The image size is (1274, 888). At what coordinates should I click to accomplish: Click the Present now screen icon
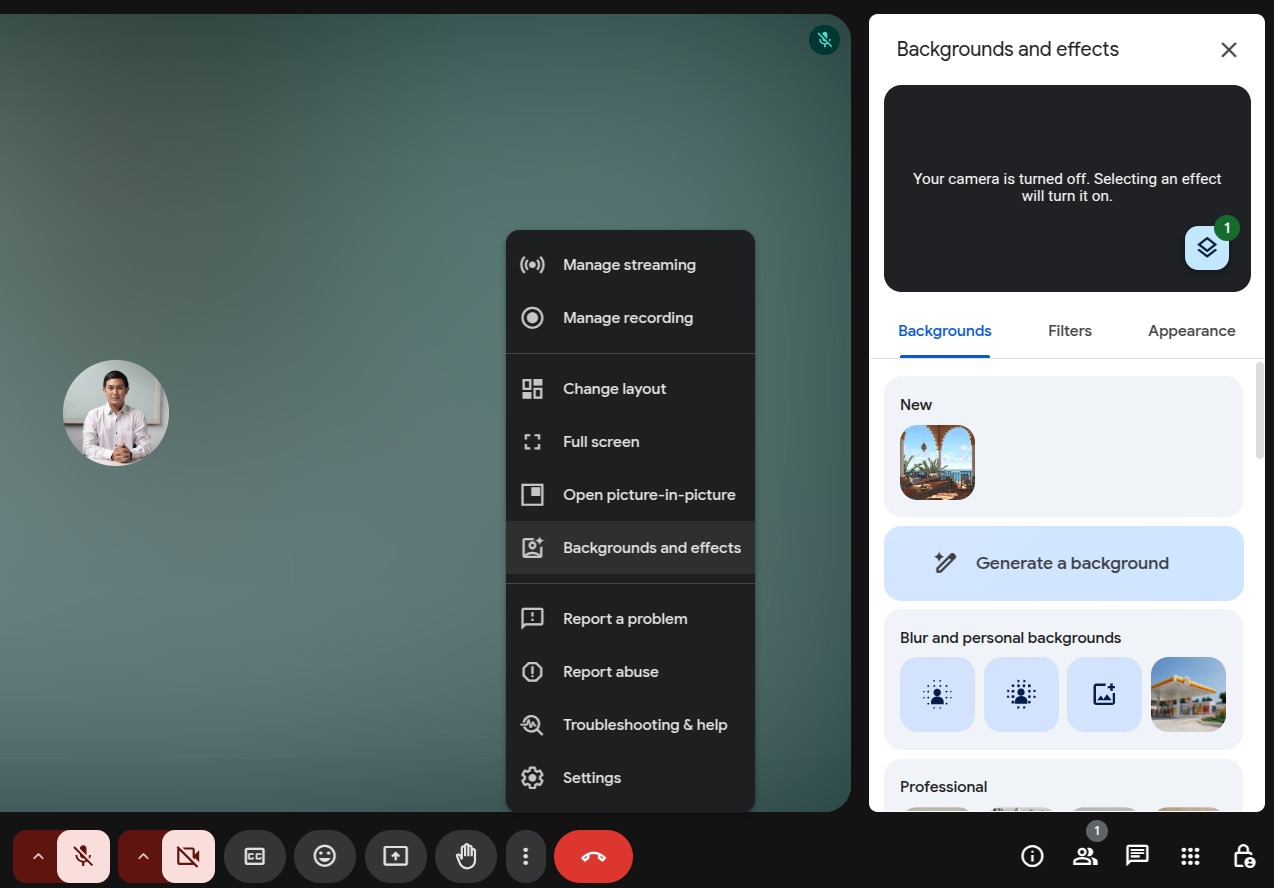tap(396, 856)
